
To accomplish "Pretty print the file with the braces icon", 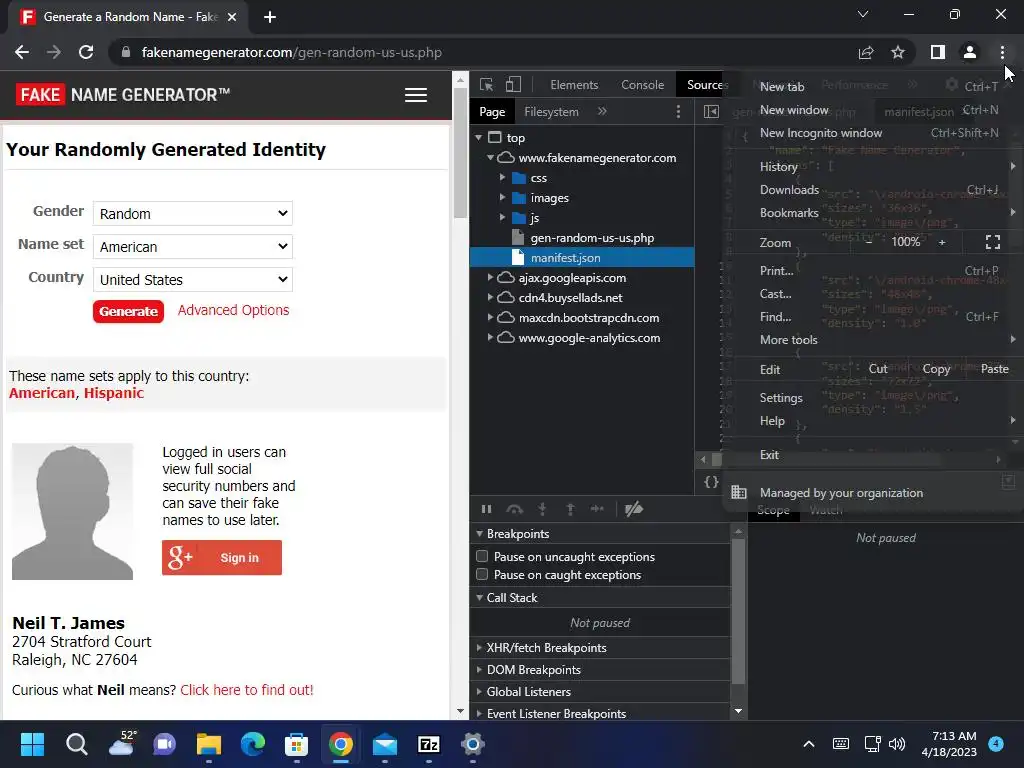I will point(711,482).
